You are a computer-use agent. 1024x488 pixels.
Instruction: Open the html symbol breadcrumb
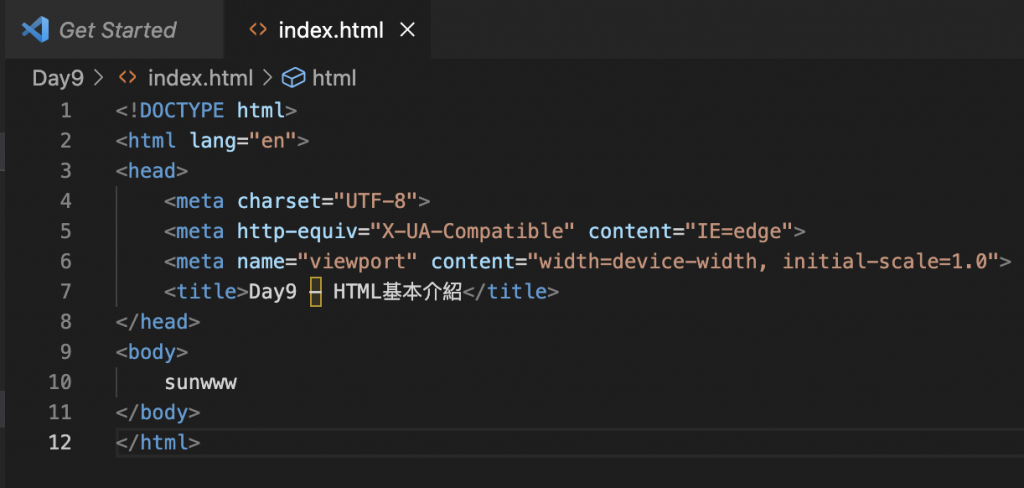coord(334,77)
